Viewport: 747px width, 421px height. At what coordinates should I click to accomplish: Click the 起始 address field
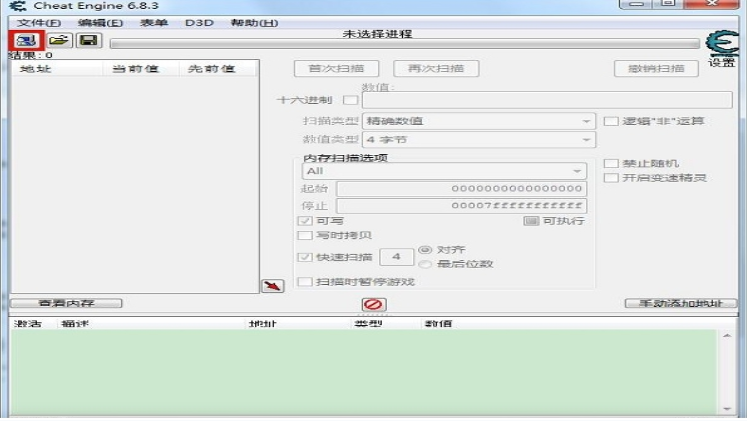click(x=461, y=189)
